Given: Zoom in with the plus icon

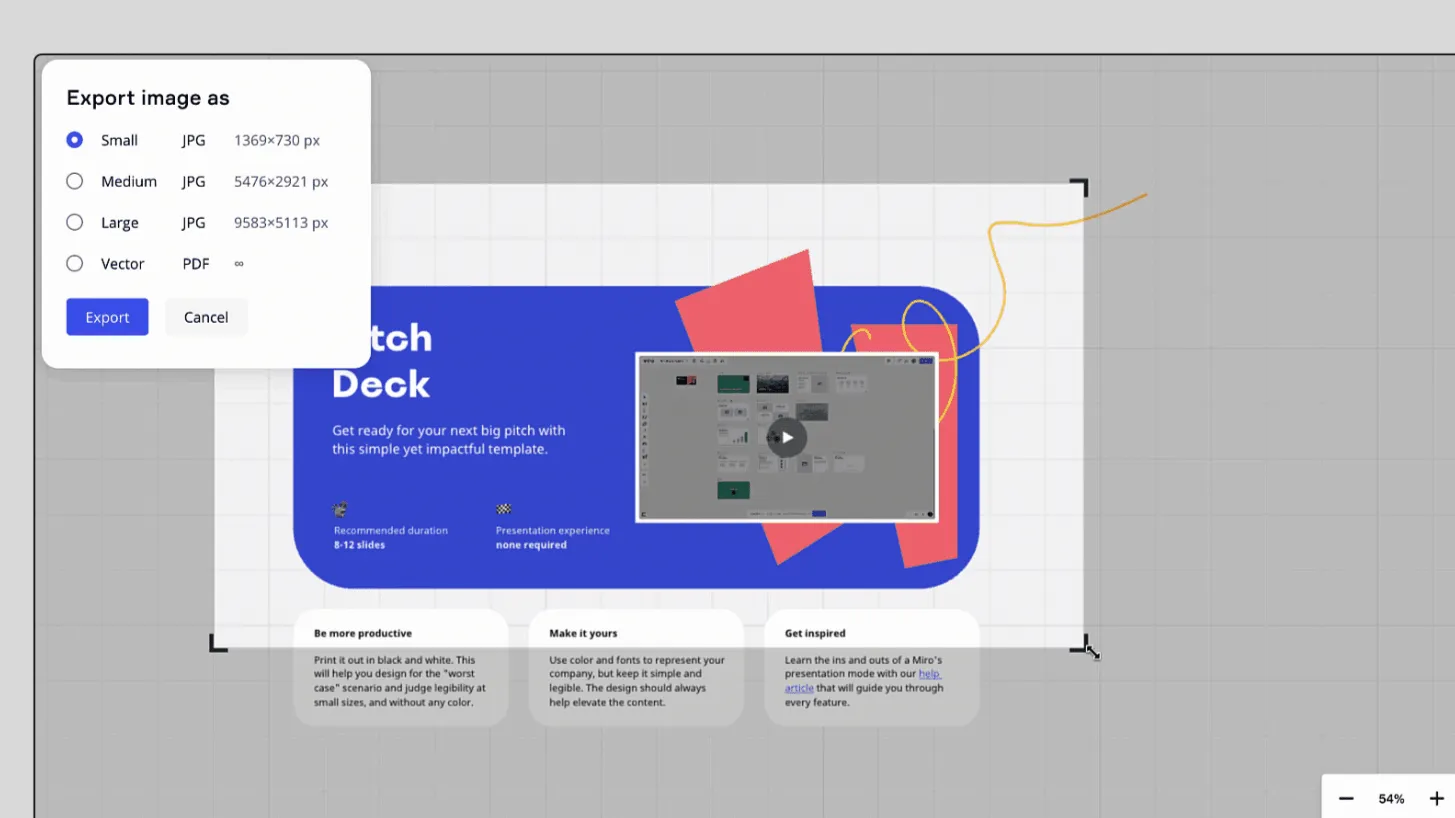Looking at the screenshot, I should (1436, 798).
